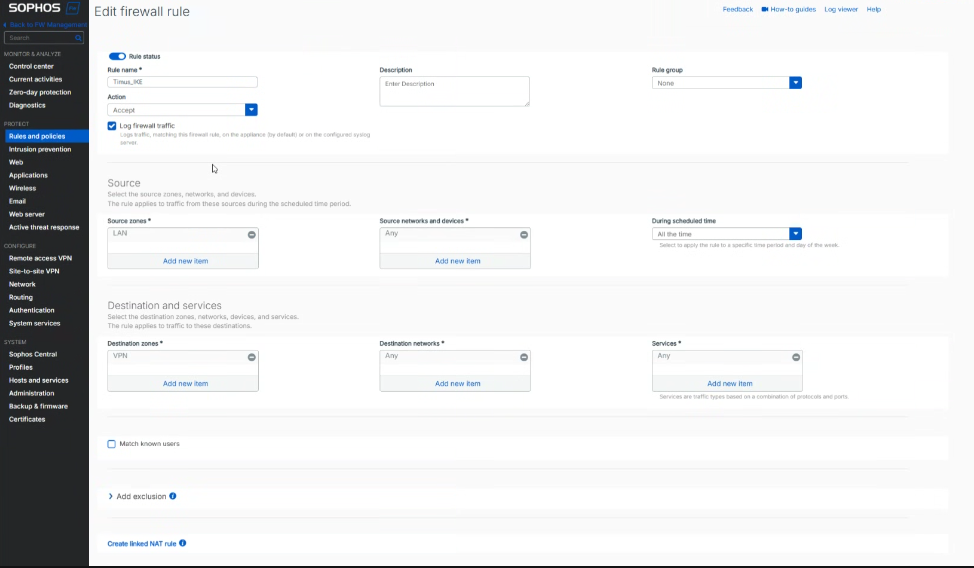Open Site-to-site VPN
Screen dimensions: 974x568
pos(34,272)
